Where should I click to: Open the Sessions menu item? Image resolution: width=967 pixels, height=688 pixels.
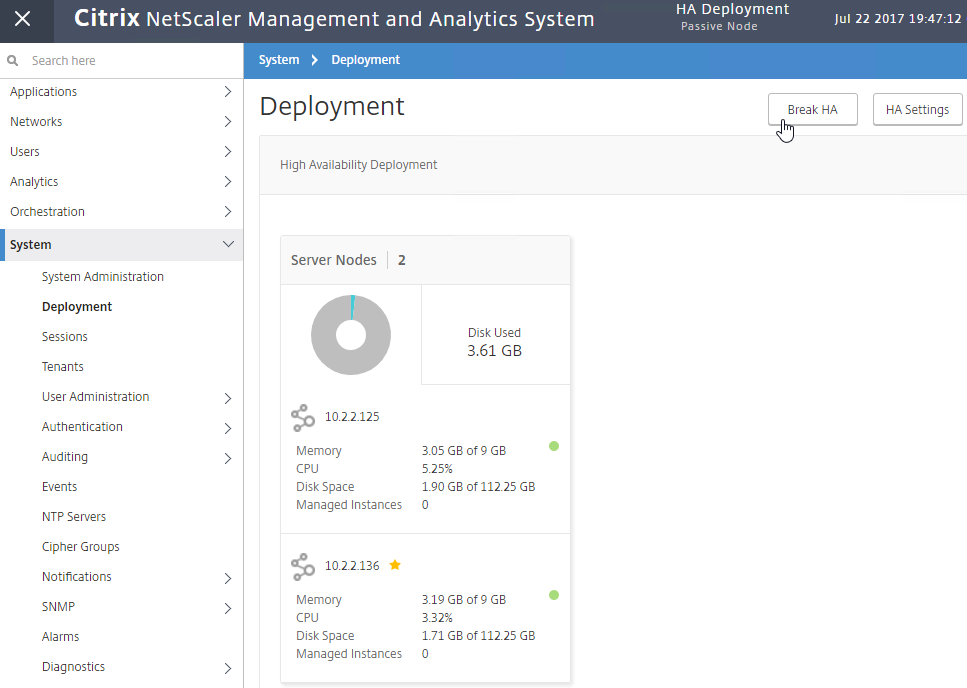[65, 337]
